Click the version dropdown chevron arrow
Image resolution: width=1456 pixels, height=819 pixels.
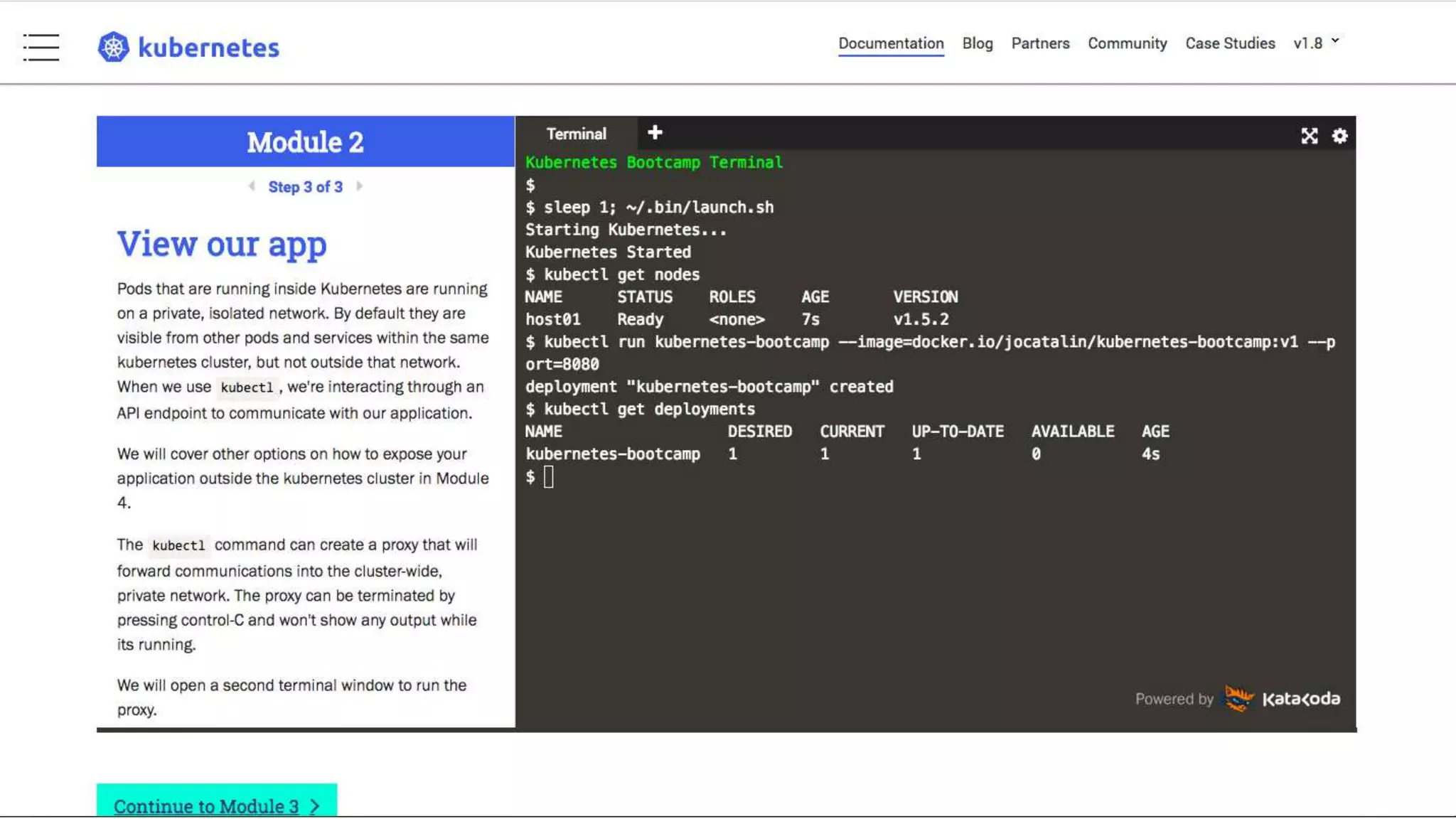tap(1335, 41)
